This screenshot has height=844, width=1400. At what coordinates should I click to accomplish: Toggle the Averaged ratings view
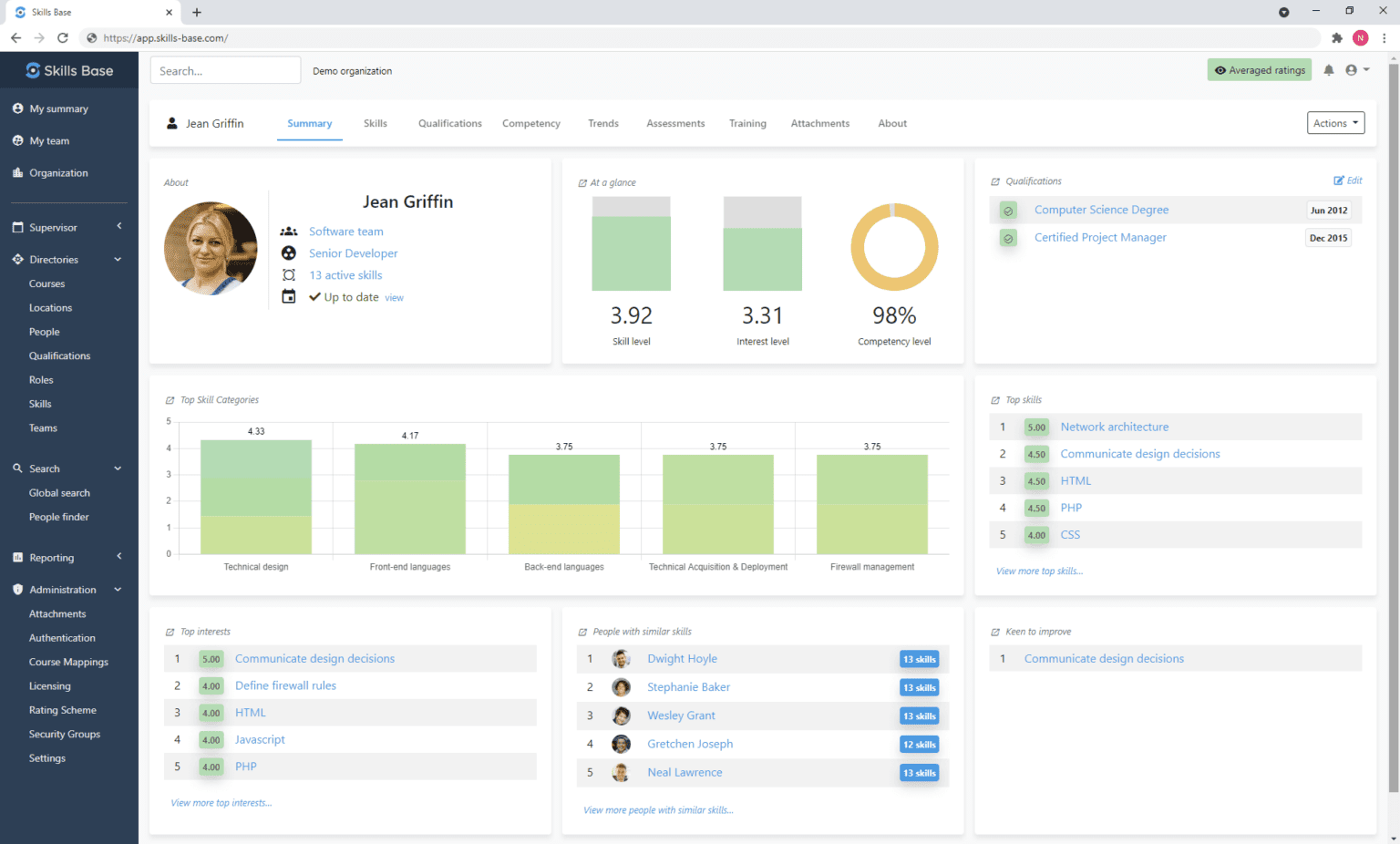1259,69
